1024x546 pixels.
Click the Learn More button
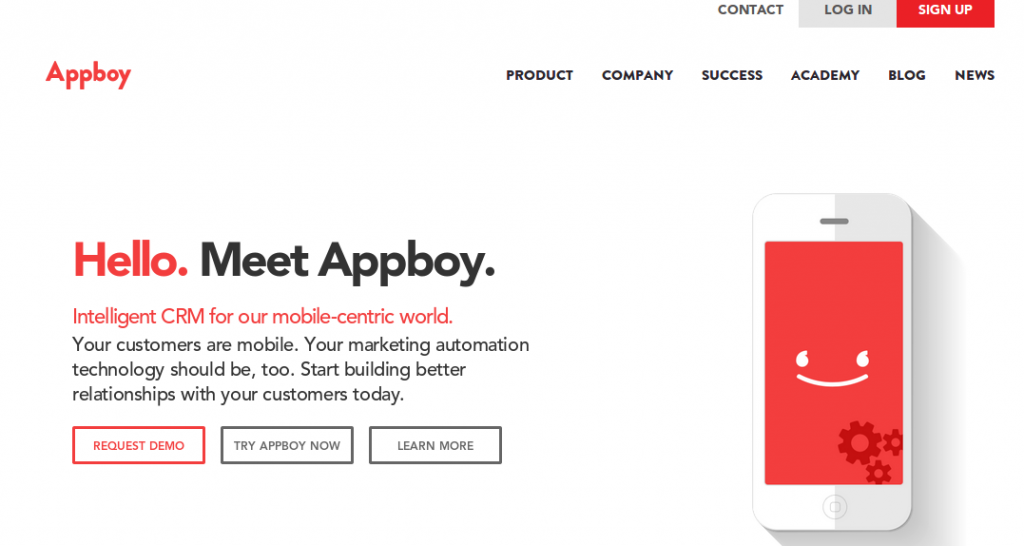pos(435,446)
